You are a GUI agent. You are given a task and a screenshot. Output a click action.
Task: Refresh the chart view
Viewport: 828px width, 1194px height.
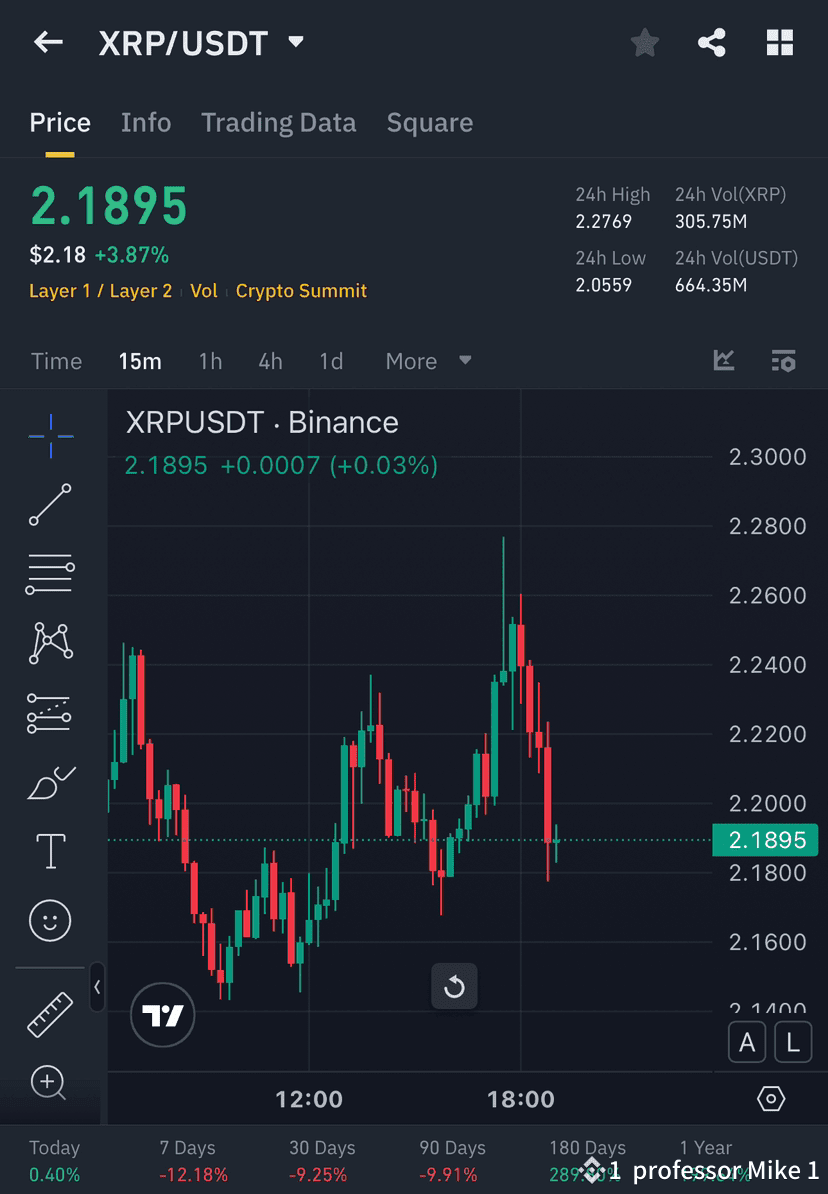[454, 986]
